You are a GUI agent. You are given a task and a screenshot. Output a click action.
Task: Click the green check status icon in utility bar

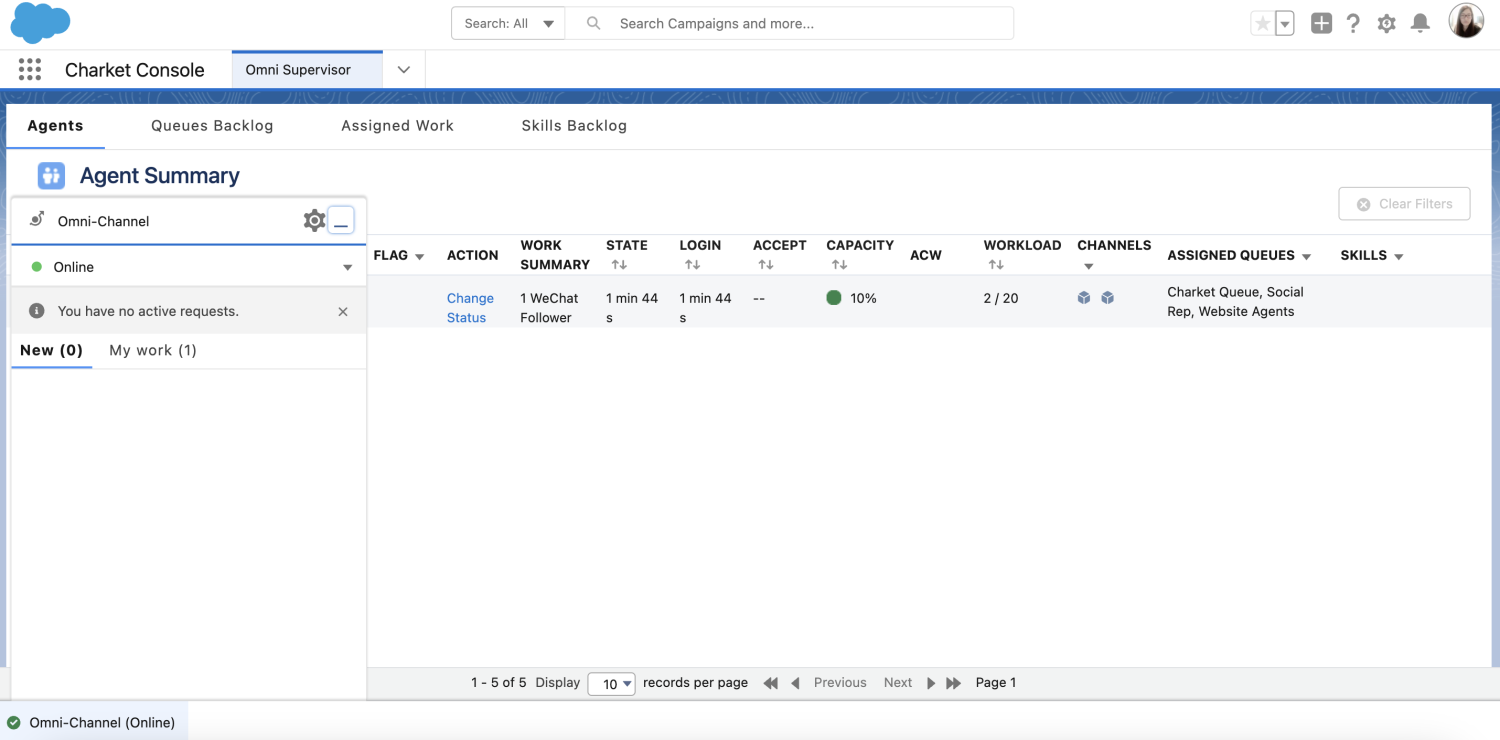click(14, 722)
